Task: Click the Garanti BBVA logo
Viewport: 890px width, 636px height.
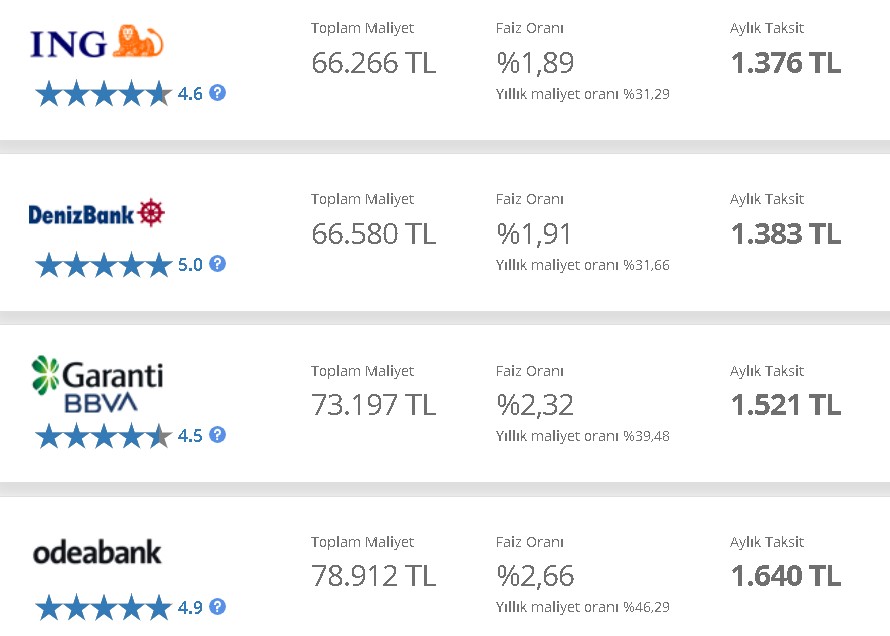Action: coord(98,384)
